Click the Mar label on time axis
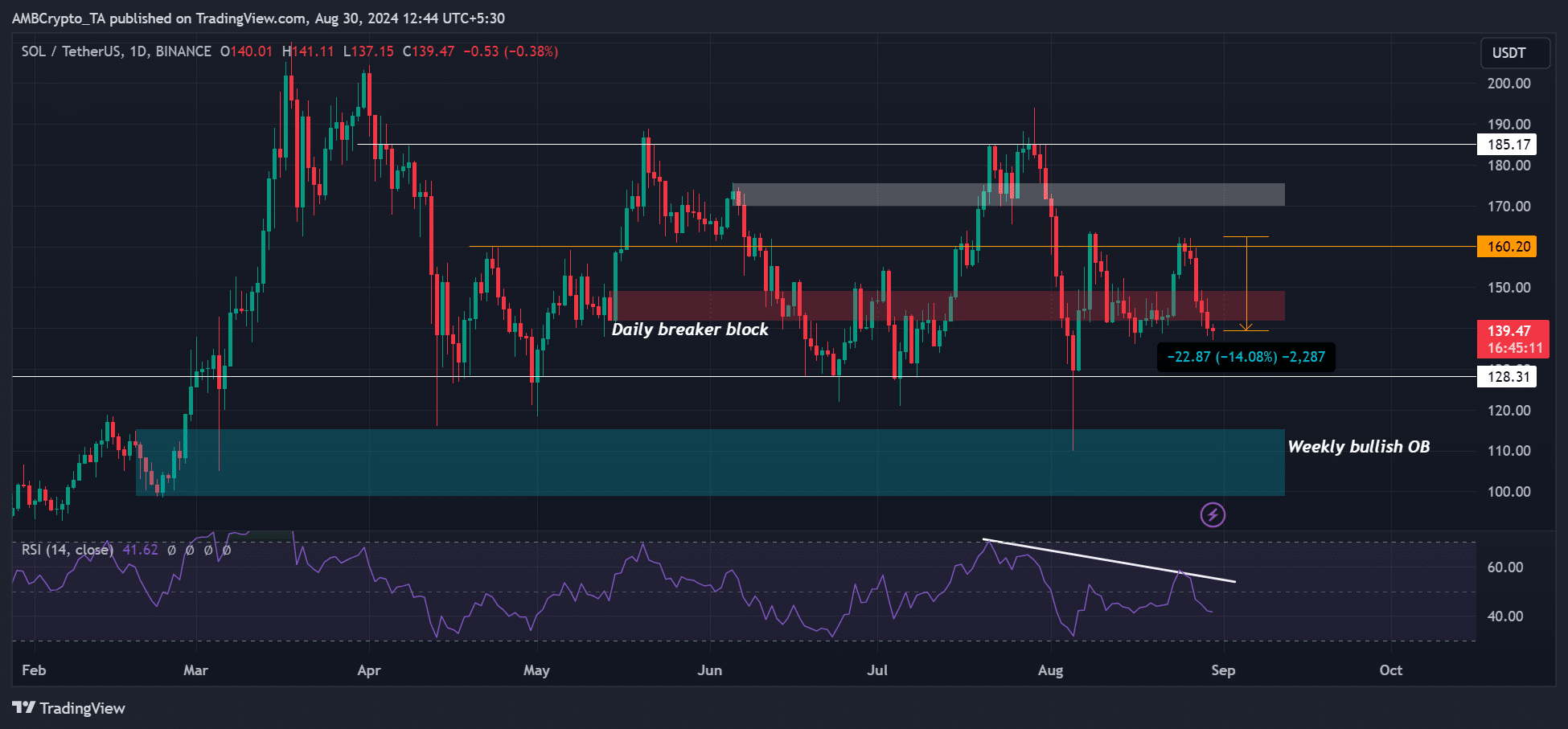This screenshot has height=729, width=1568. tap(195, 670)
